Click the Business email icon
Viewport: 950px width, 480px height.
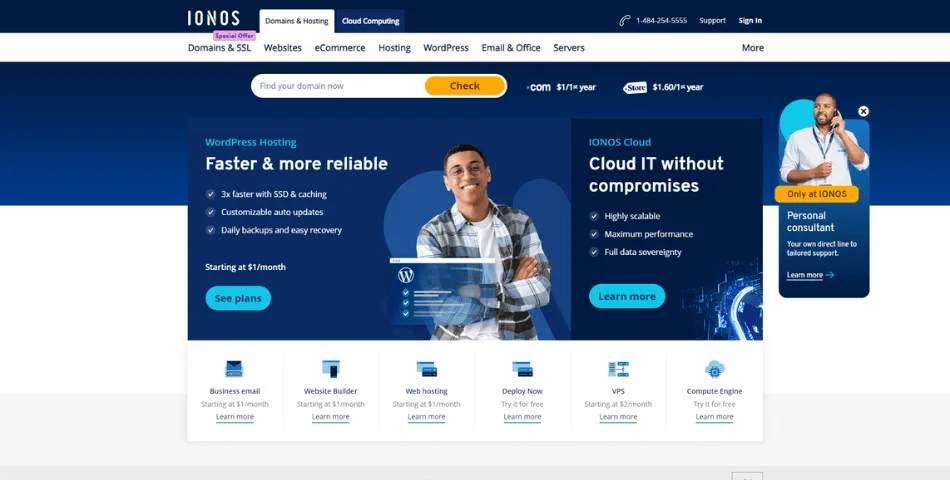click(x=234, y=368)
